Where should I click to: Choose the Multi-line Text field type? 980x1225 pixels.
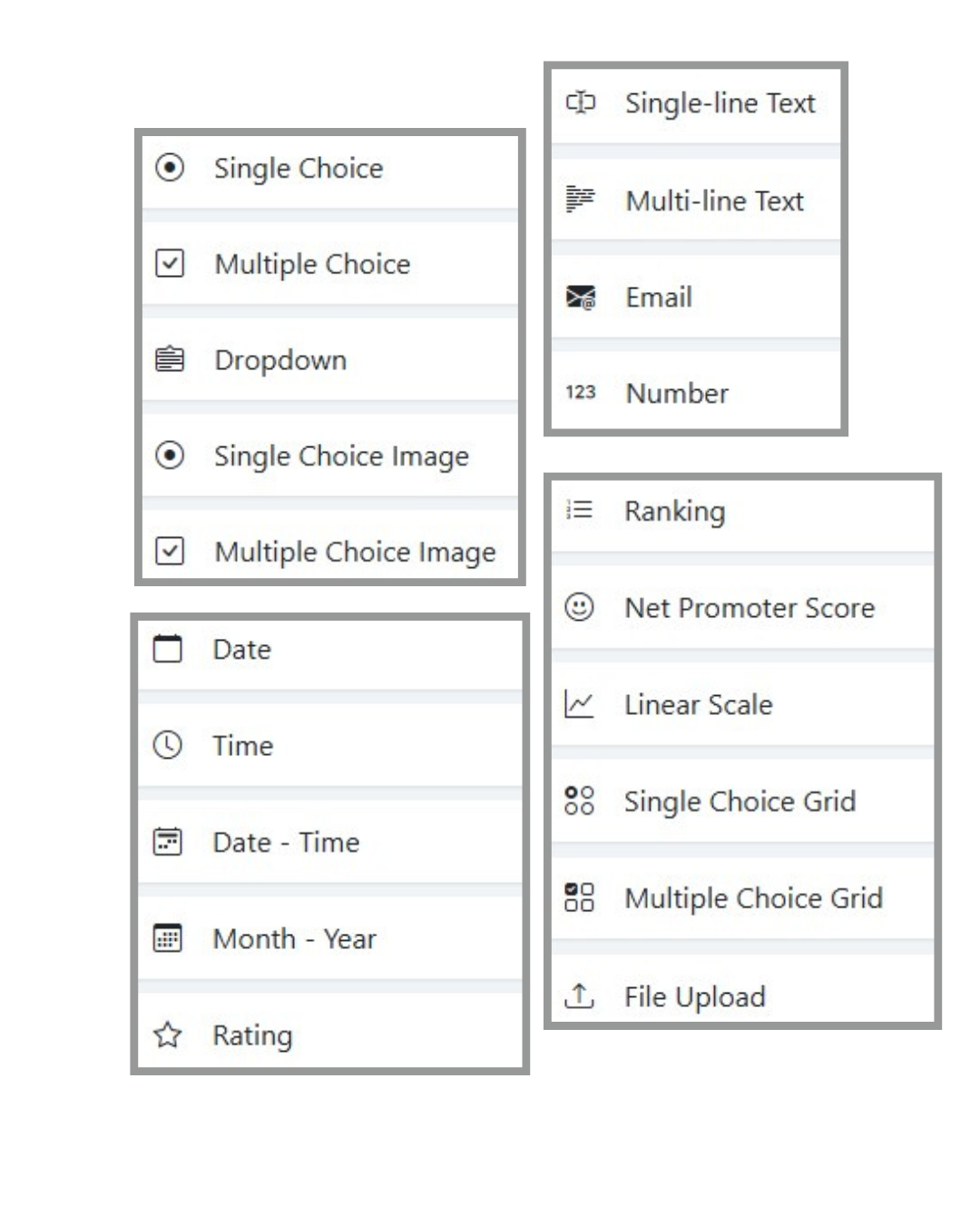(x=714, y=201)
